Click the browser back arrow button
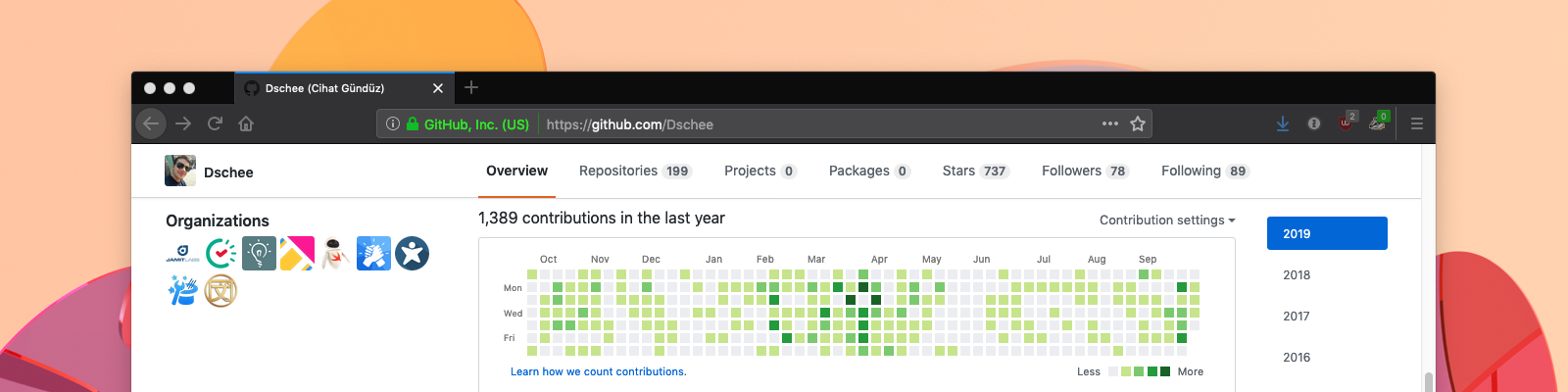Image resolution: width=1568 pixels, height=392 pixels. [150, 123]
